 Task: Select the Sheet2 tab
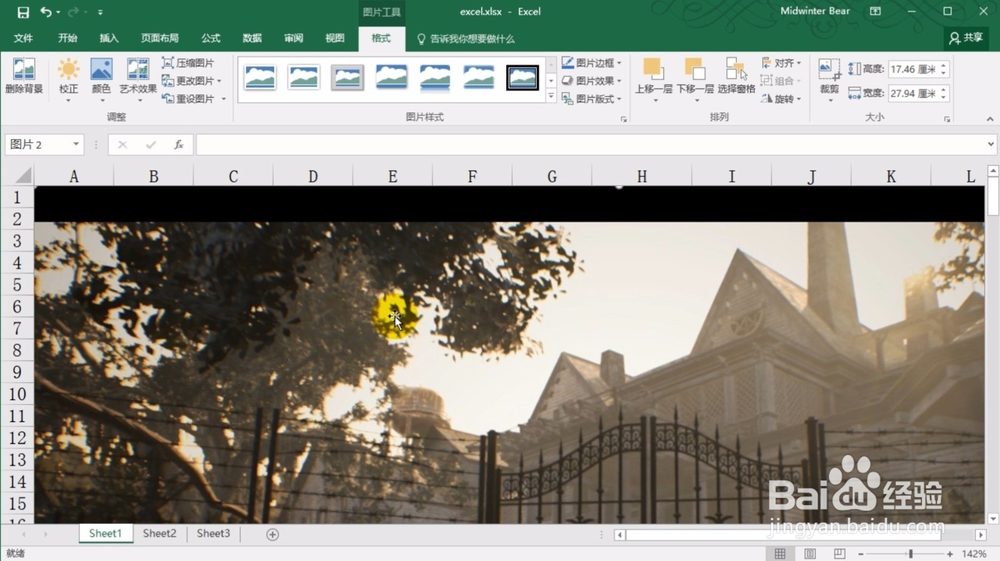[159, 534]
